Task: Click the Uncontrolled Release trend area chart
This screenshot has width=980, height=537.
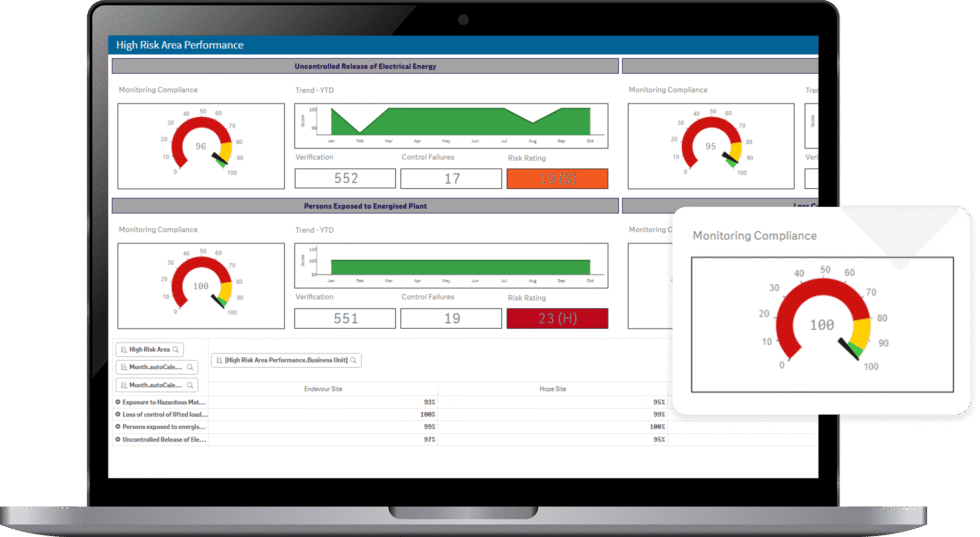Action: (x=451, y=126)
